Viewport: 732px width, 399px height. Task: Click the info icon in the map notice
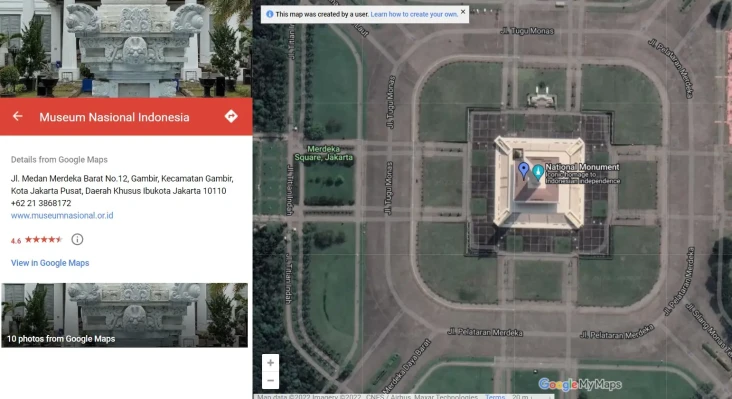(269, 14)
